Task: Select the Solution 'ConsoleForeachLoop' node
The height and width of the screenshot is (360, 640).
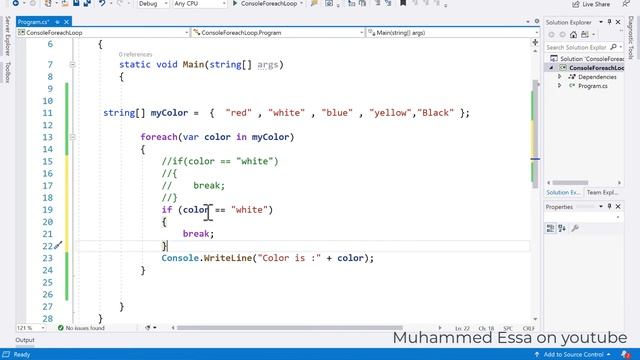Action: 587,59
